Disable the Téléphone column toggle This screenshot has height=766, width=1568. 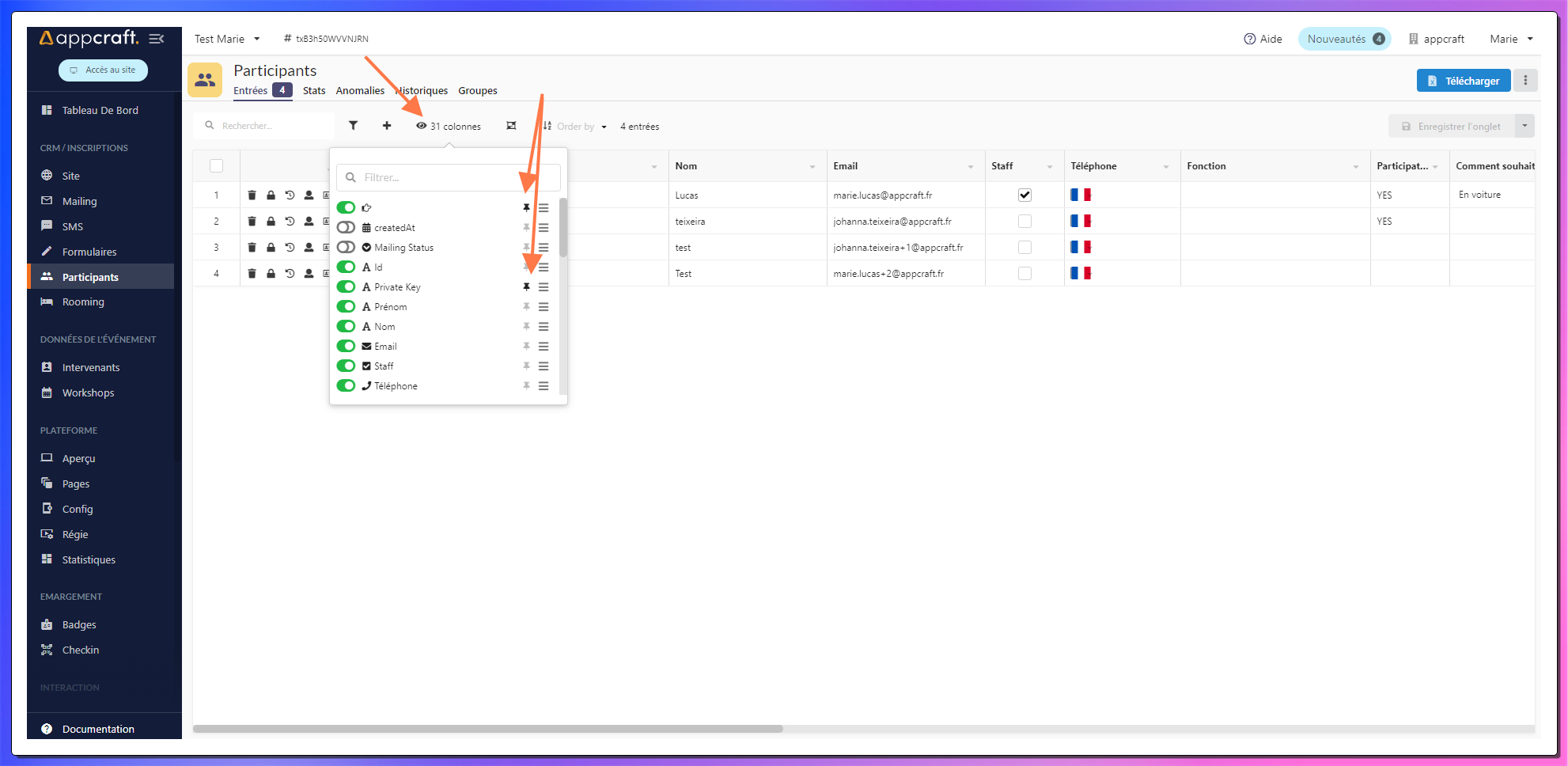(346, 386)
